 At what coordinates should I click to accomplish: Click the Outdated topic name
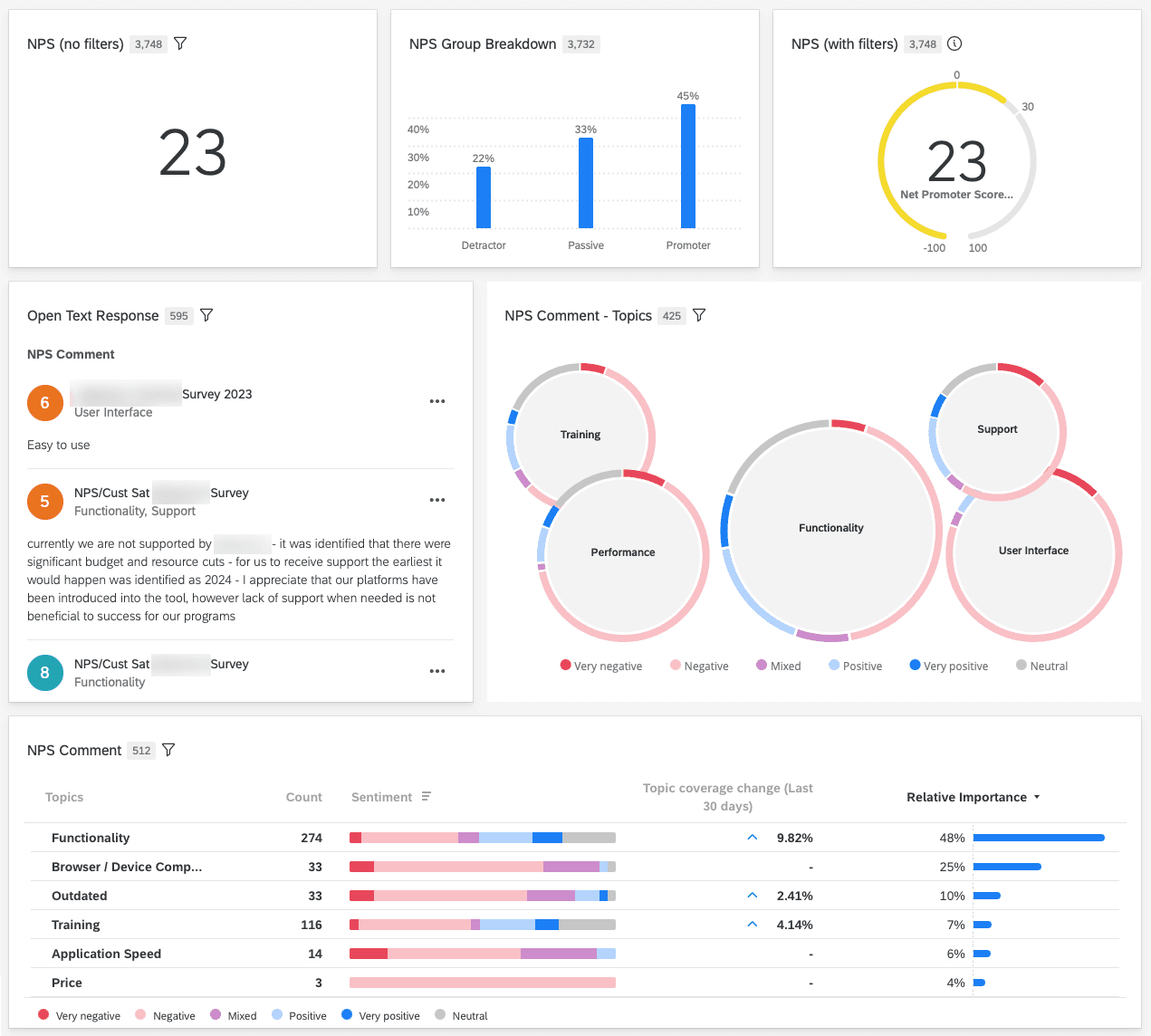pyautogui.click(x=79, y=896)
